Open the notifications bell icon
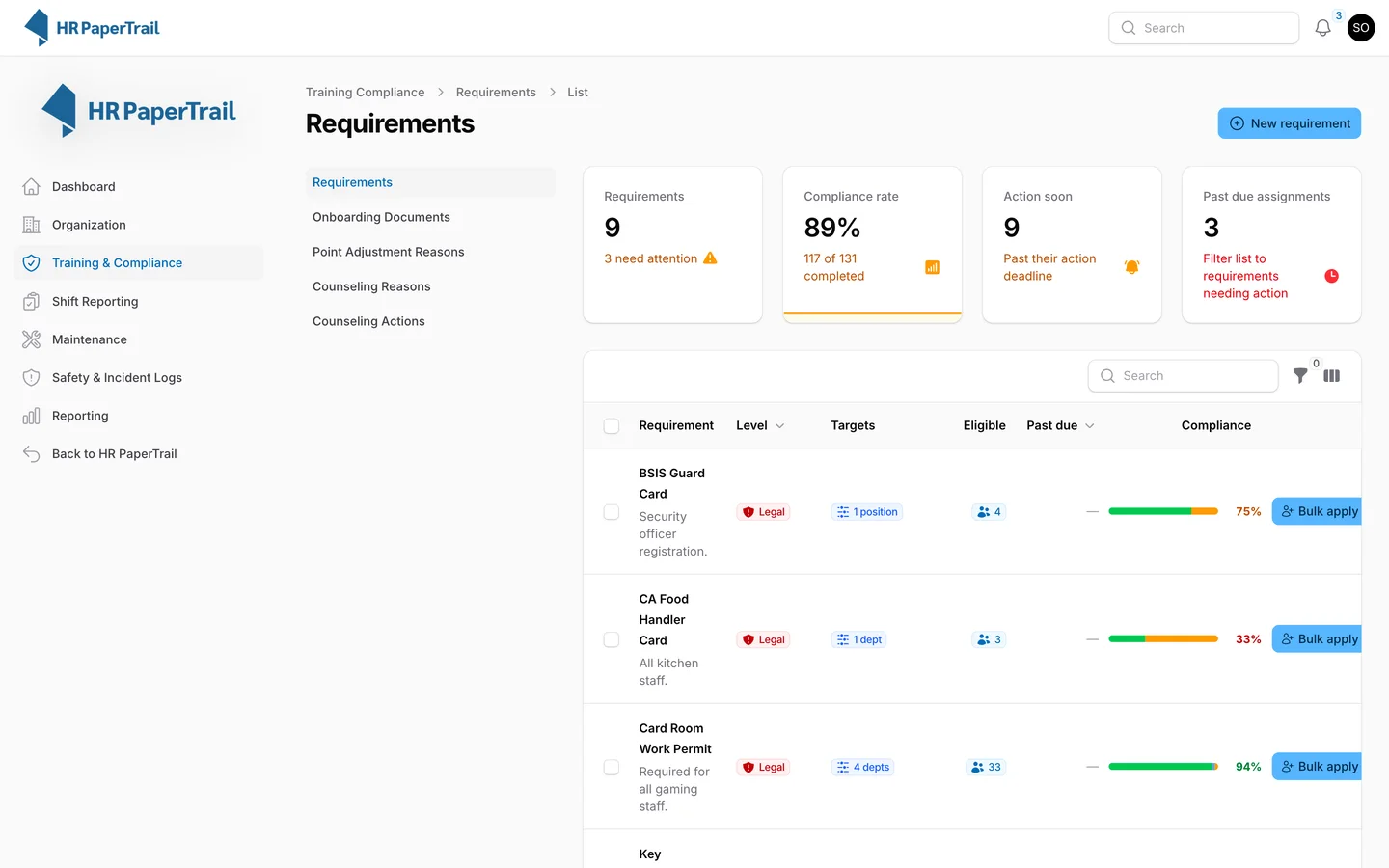The width and height of the screenshot is (1389, 868). (x=1322, y=28)
